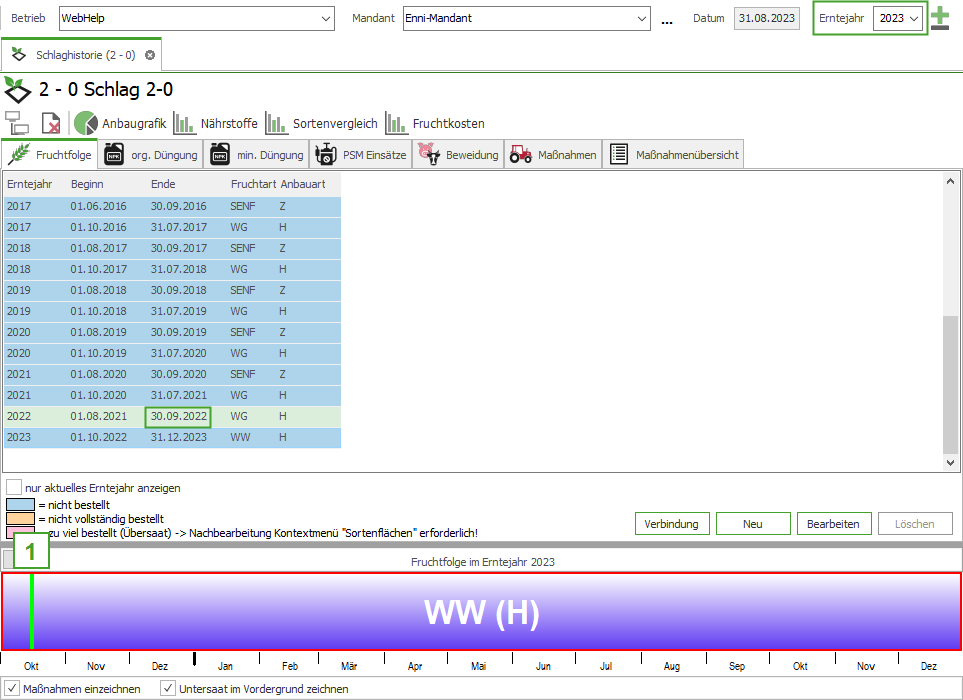This screenshot has height=700, width=963.
Task: Click the blue 'nicht bestellt' legend swatch
Action: point(20,505)
